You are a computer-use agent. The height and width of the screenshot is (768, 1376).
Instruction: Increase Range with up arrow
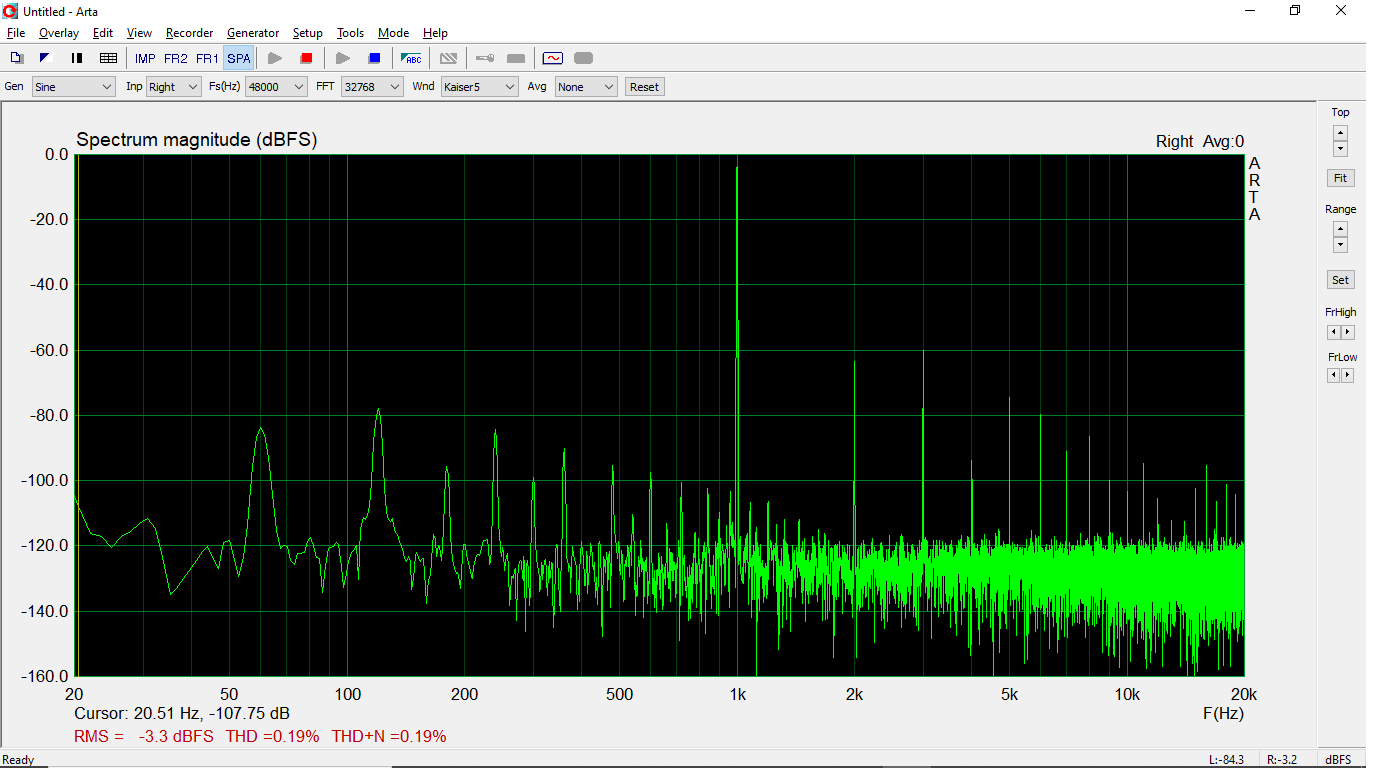pyautogui.click(x=1341, y=229)
